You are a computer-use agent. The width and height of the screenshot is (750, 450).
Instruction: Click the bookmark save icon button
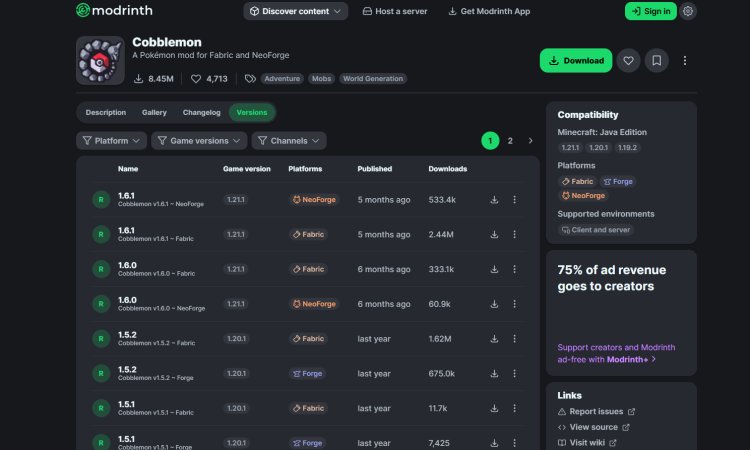(656, 60)
